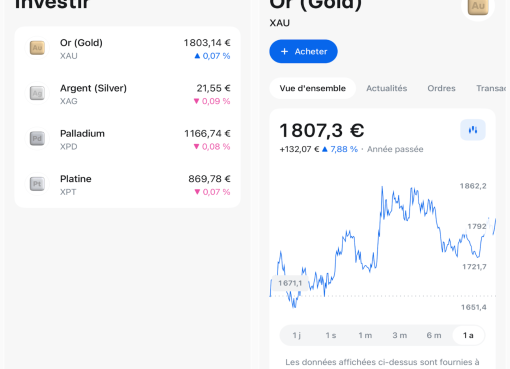Choose the 3 m chart period
The image size is (510, 369).
(x=399, y=335)
